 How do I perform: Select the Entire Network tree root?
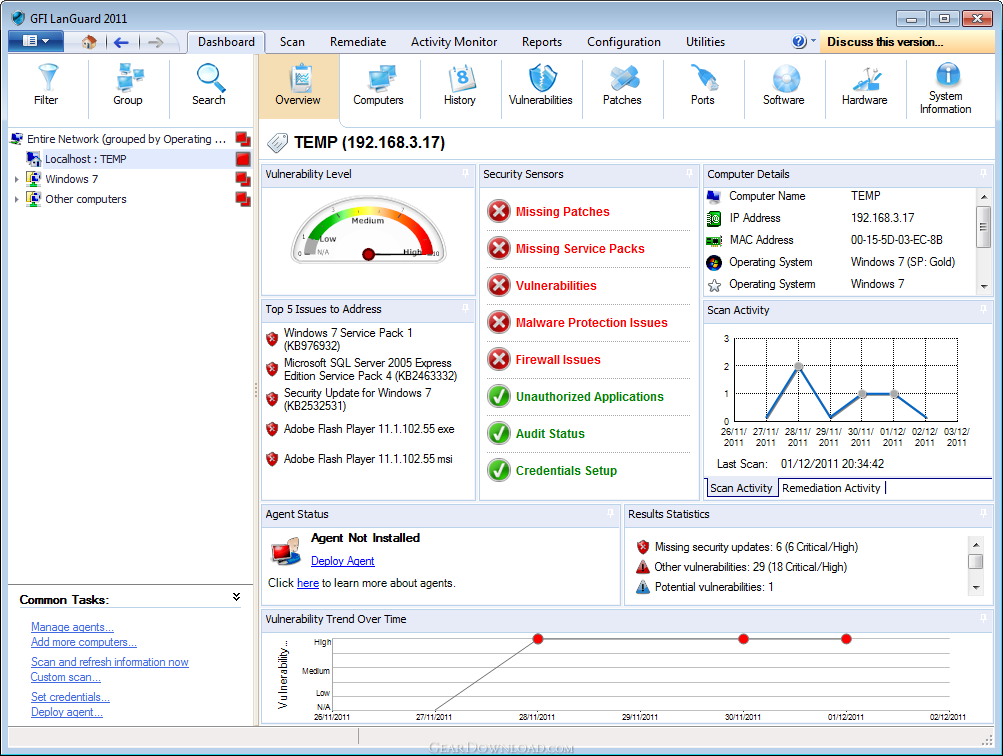(x=126, y=139)
